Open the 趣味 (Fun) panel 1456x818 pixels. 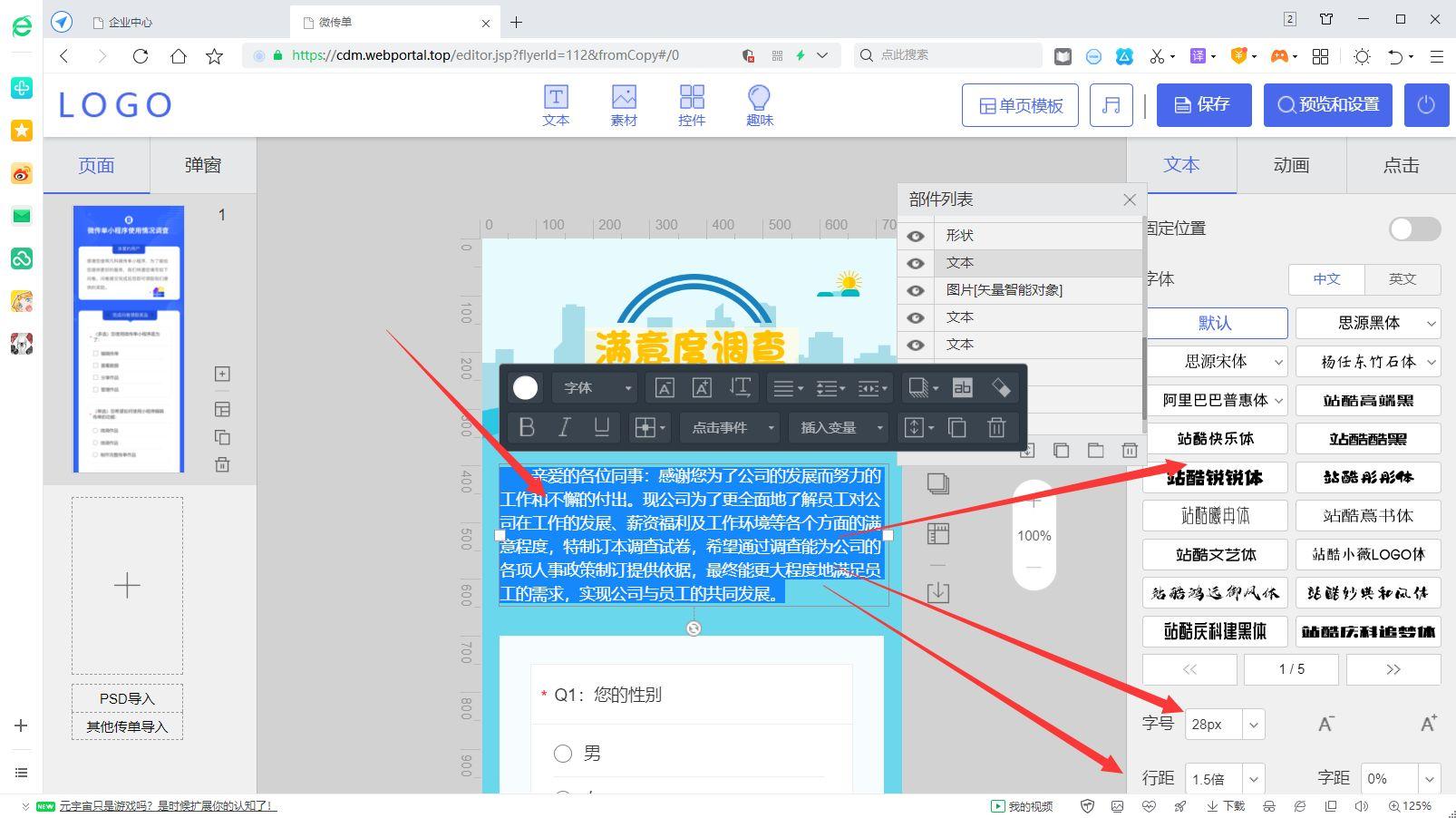pos(759,104)
